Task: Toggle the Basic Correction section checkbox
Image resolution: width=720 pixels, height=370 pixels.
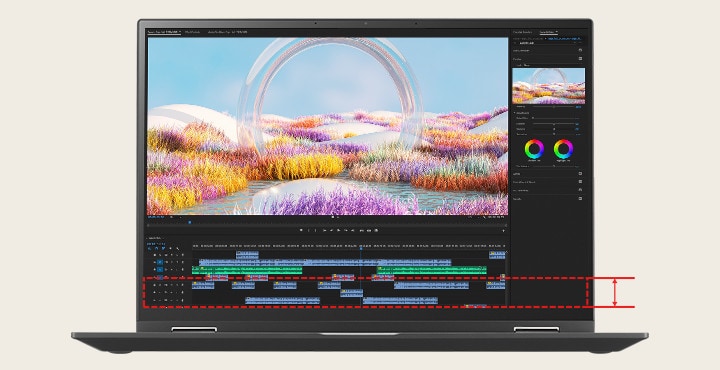Action: [x=580, y=50]
